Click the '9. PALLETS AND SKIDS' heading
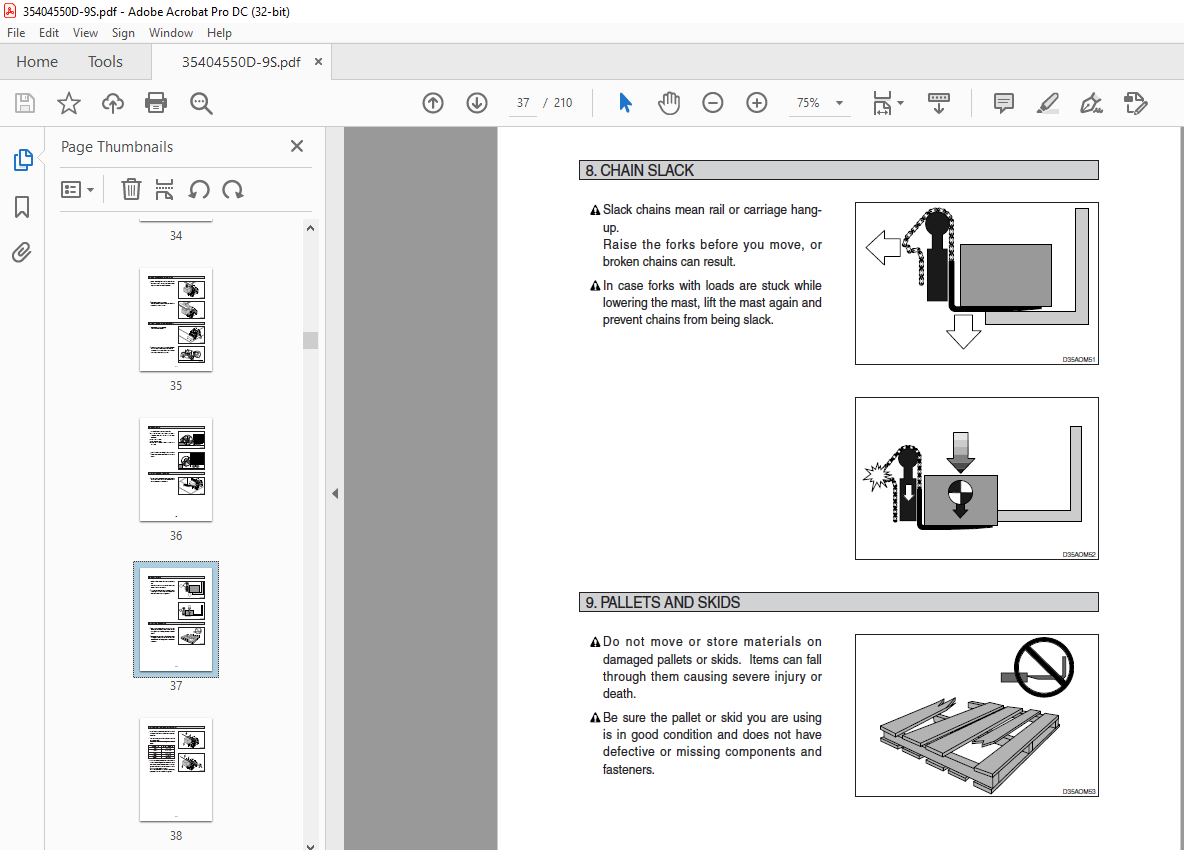Image resolution: width=1184 pixels, height=850 pixels. [x=663, y=602]
